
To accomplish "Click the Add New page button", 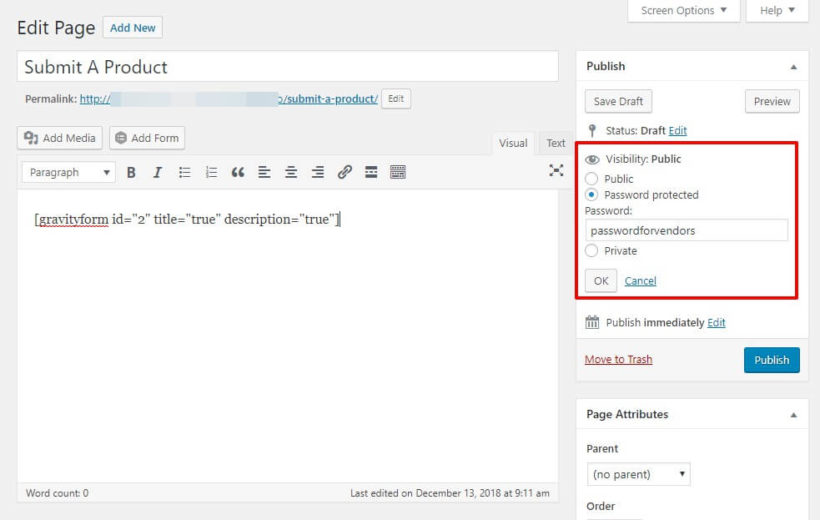I will [x=133, y=28].
